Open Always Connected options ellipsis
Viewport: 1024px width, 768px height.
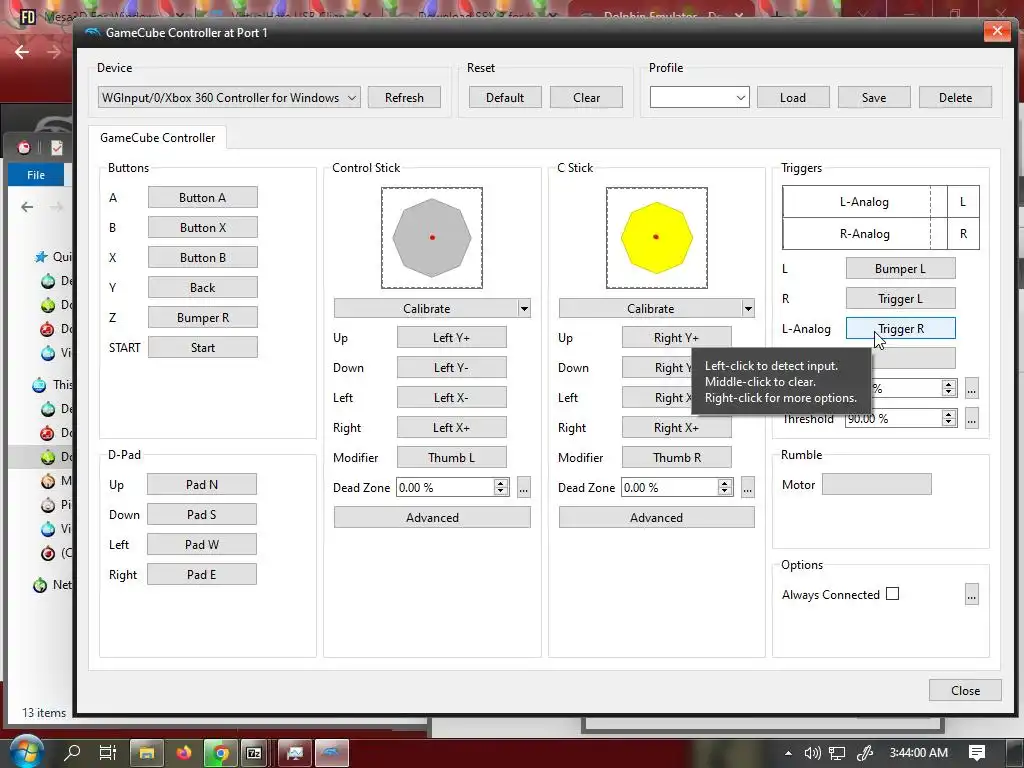coord(972,594)
